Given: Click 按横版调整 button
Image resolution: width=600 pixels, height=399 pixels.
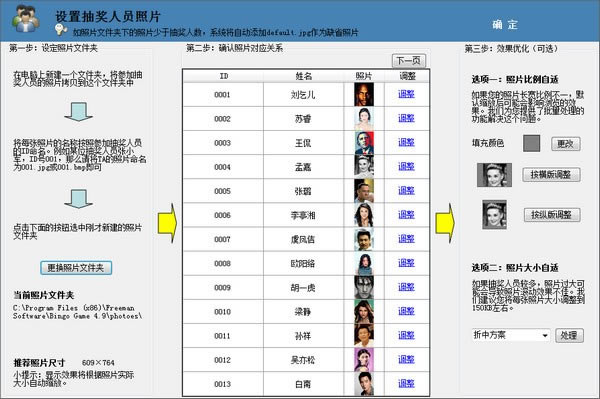Looking at the screenshot, I should click(551, 174).
